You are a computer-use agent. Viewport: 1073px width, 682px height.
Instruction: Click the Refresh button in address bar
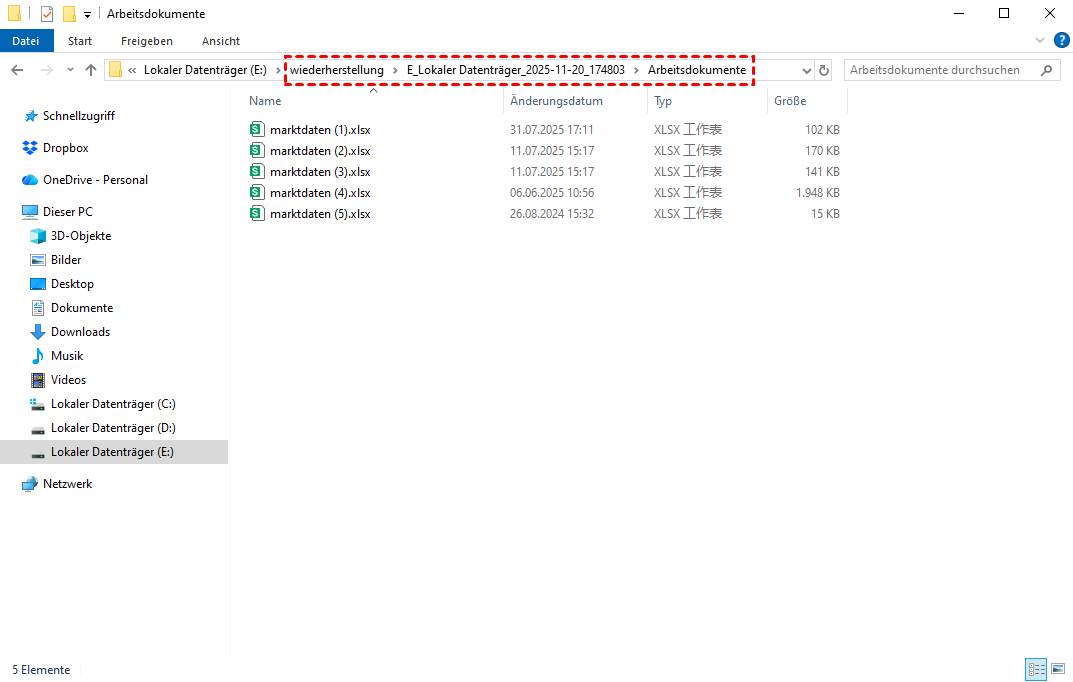point(824,70)
